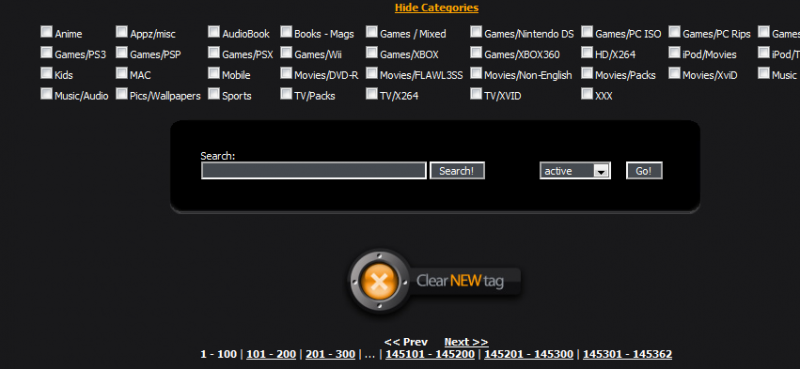Jump to results 145101 - 145200
Viewport: 800px width, 369px height.
tap(430, 354)
